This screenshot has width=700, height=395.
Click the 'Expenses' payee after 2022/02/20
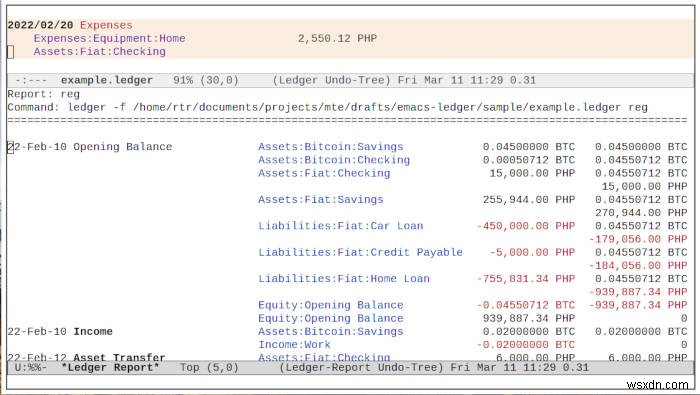(106, 25)
